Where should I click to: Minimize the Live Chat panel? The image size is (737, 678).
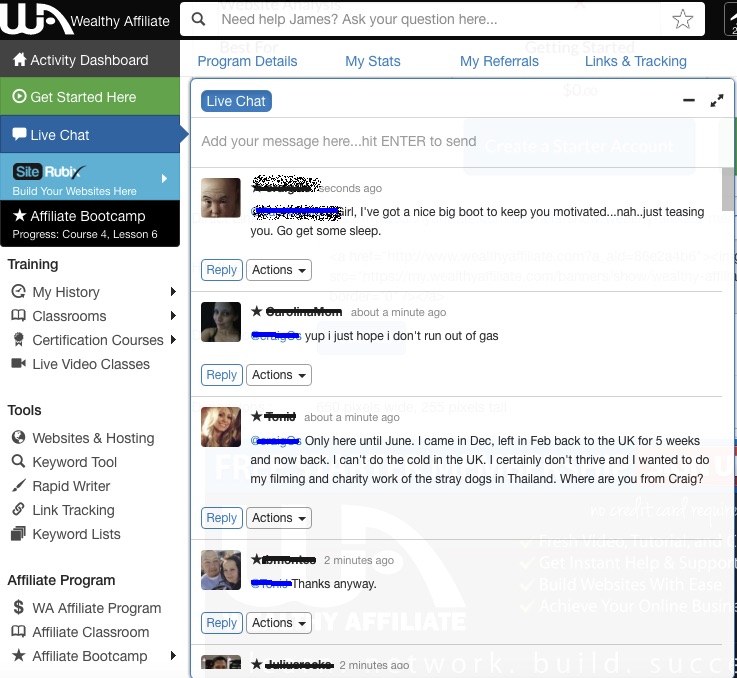[689, 100]
